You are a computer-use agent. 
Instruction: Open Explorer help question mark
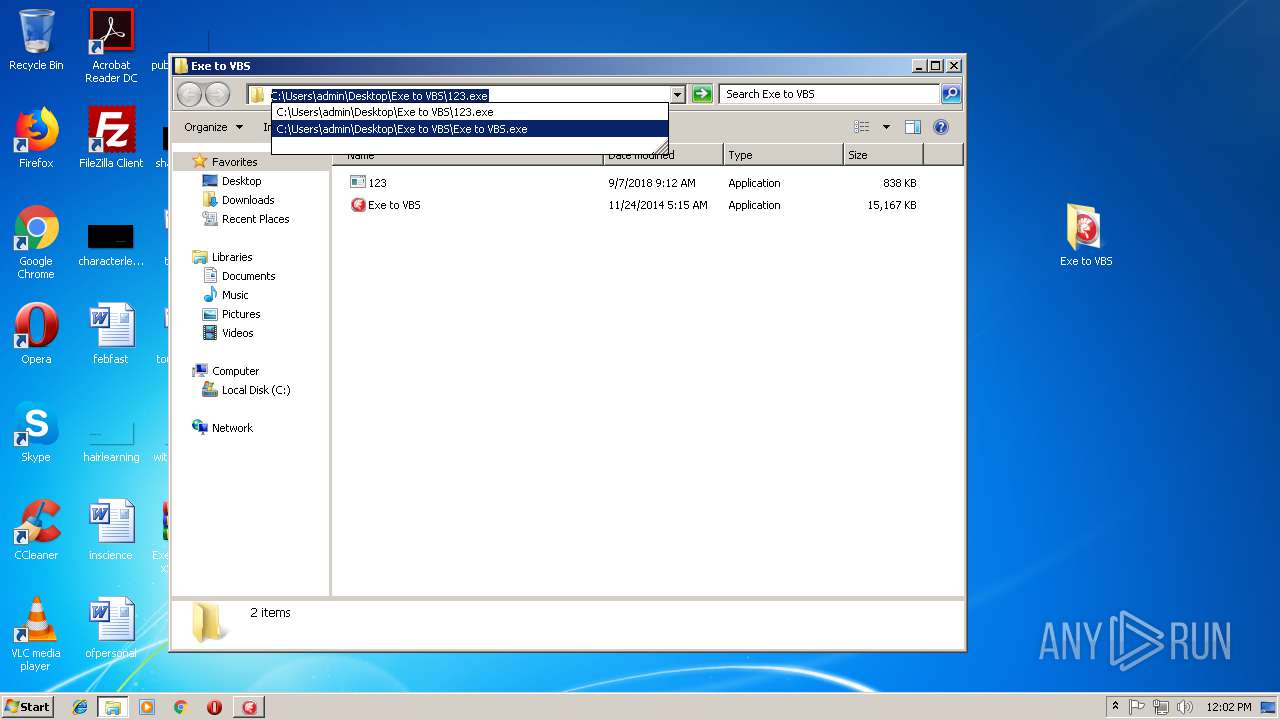pos(940,127)
